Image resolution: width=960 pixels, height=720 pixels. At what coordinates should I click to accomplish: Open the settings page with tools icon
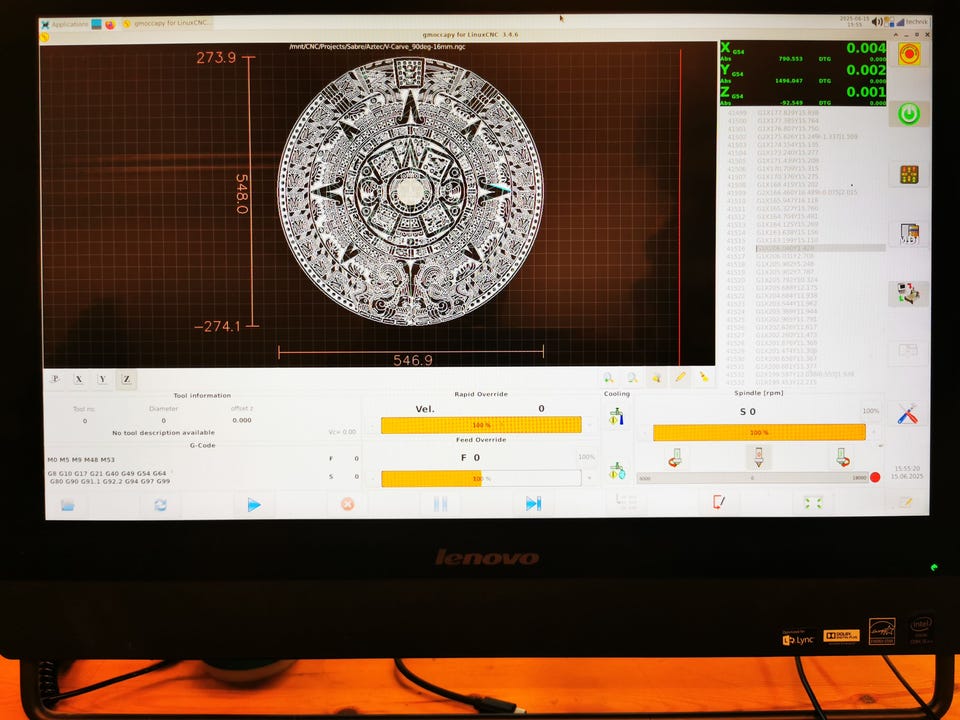point(907,414)
